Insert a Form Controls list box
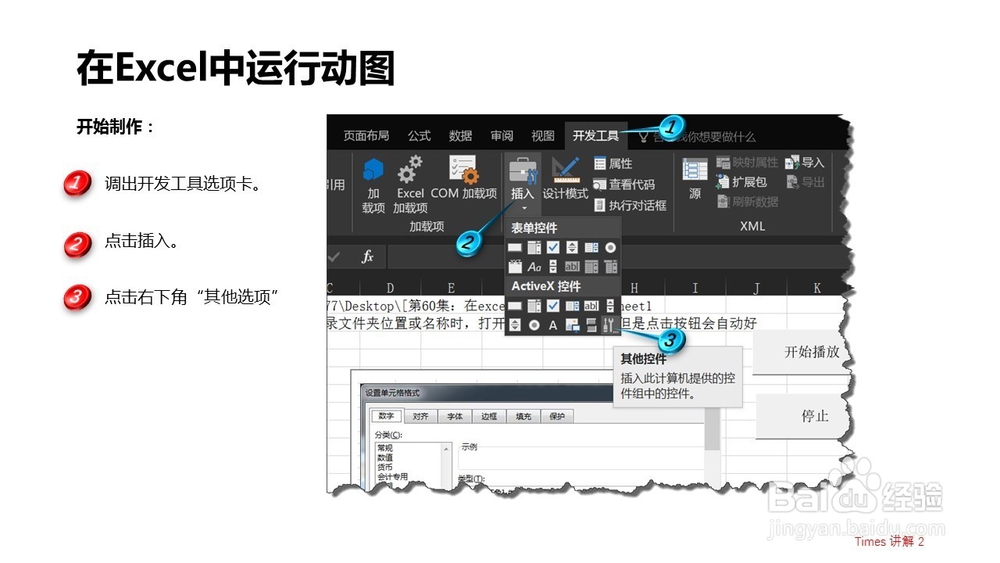The image size is (1000, 563). [591, 247]
